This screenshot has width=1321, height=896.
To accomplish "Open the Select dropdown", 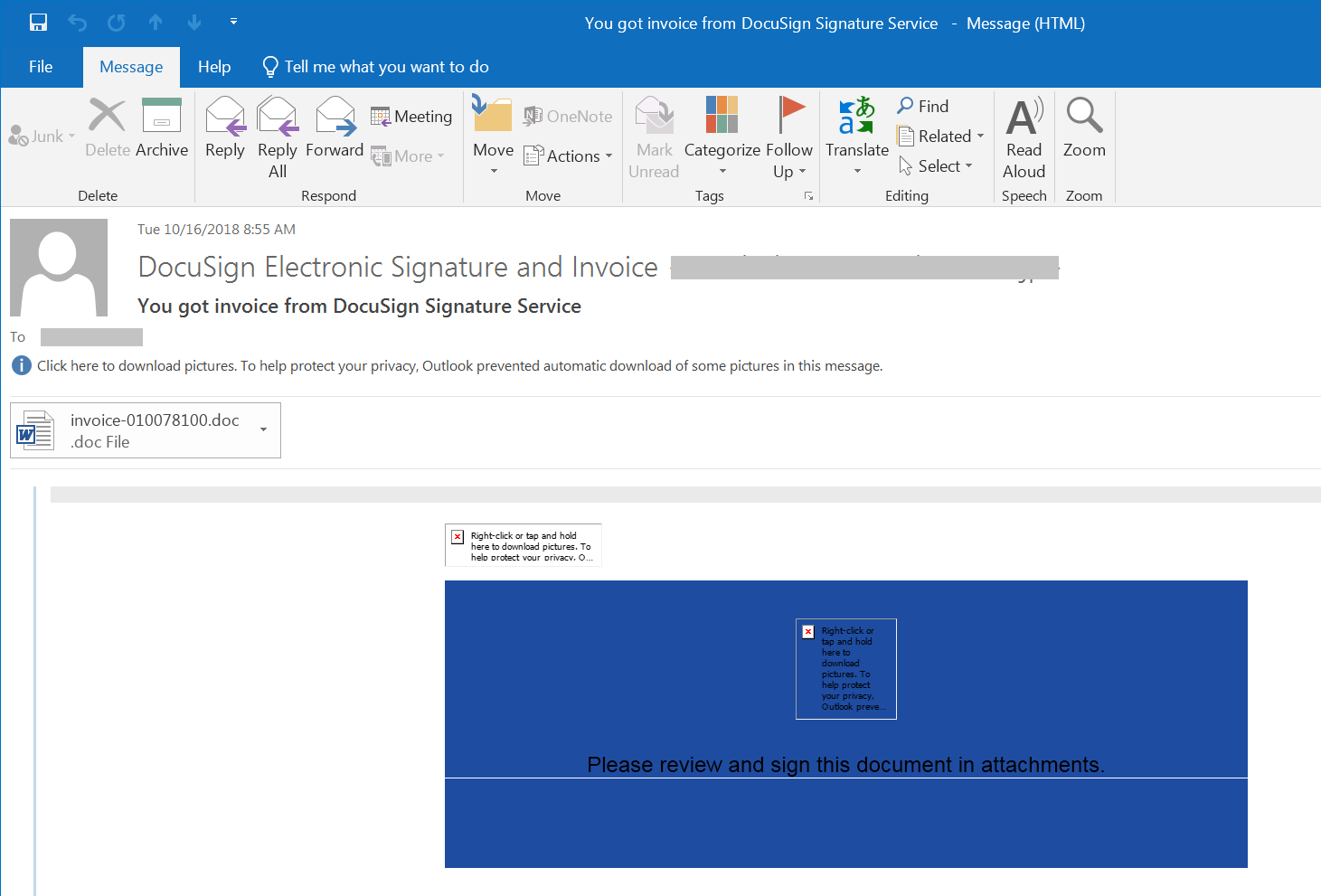I will coord(935,166).
